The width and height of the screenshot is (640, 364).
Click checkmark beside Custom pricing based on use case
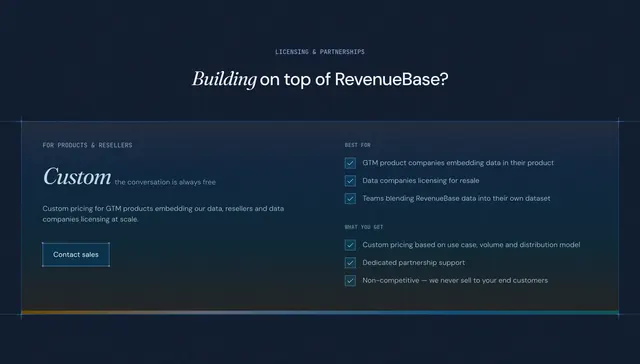click(x=350, y=245)
